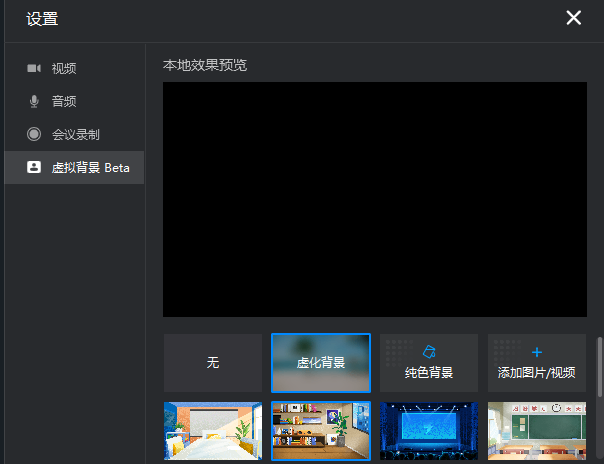
Task: Click the microphone icon for 音频
Action: pos(33,101)
